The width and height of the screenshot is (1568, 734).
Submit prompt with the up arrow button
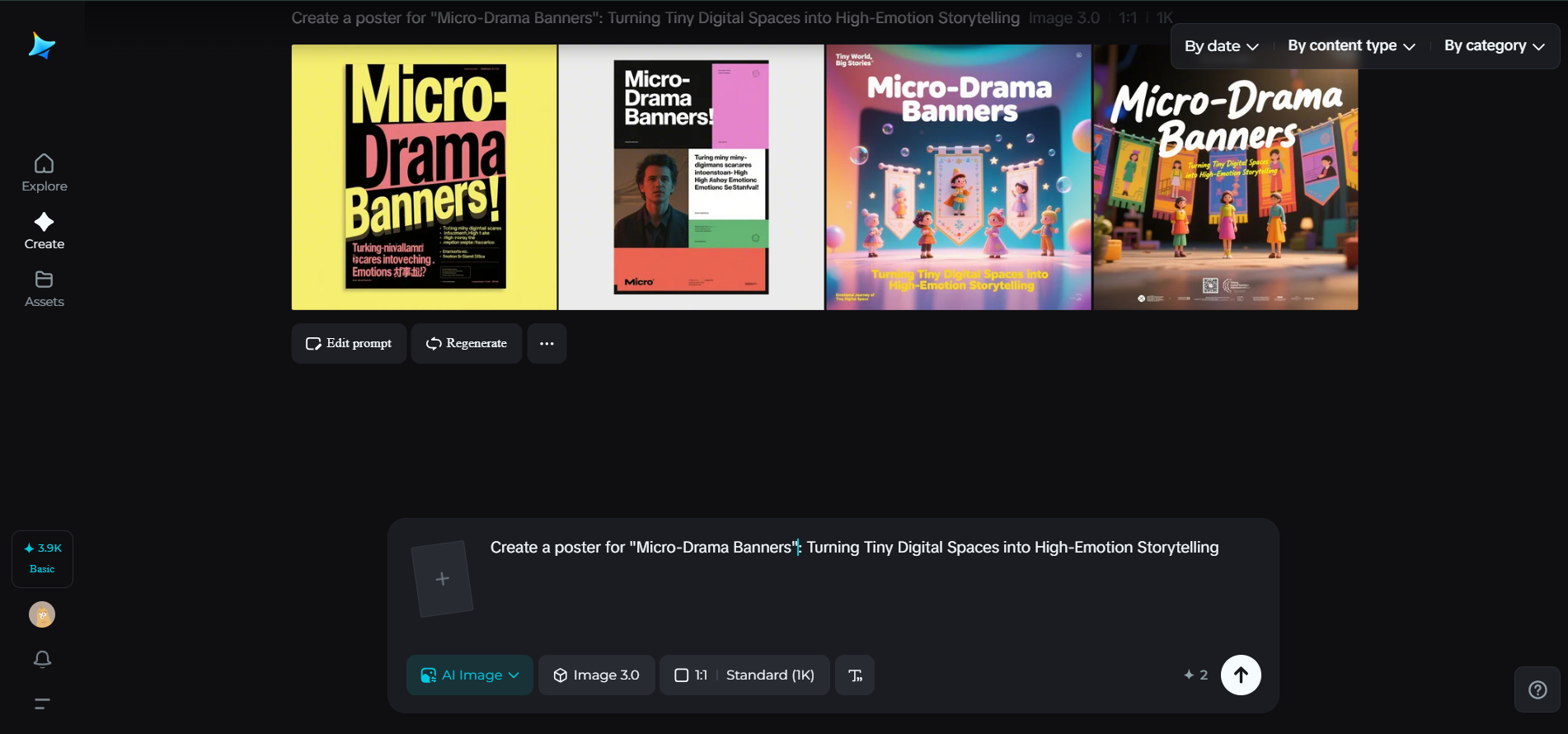tap(1241, 675)
